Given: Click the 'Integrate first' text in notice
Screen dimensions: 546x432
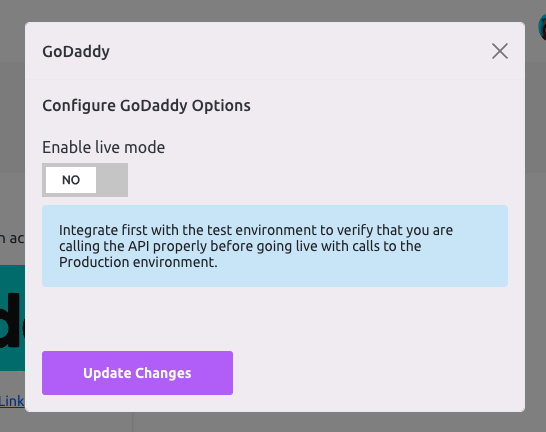Looking at the screenshot, I should click(x=98, y=230).
